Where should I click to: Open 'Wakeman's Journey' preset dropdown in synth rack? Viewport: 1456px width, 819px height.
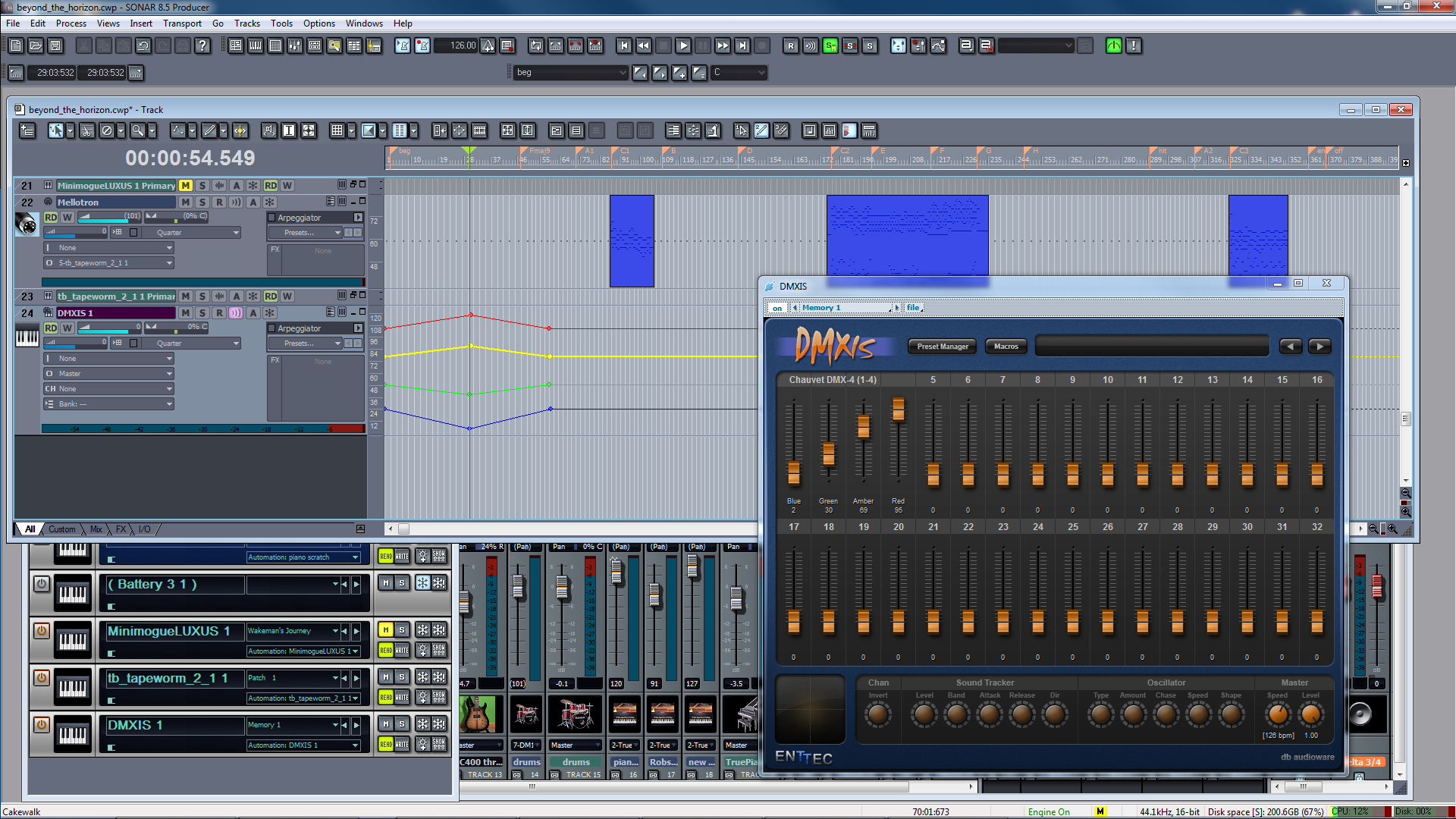(x=293, y=630)
